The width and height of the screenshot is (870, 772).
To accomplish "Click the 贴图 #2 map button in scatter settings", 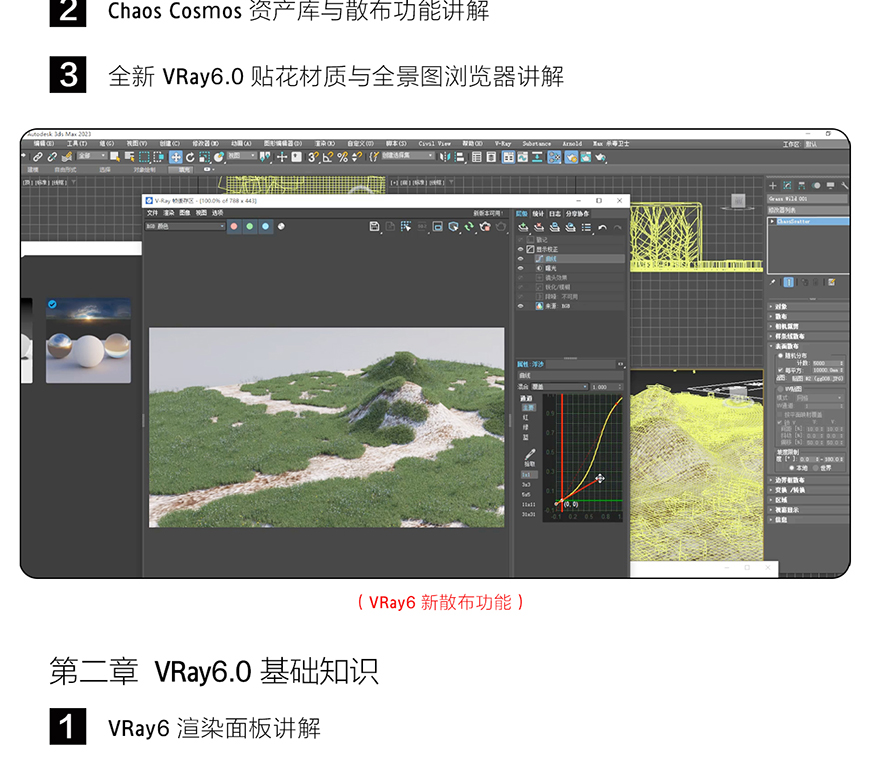I will [x=817, y=379].
